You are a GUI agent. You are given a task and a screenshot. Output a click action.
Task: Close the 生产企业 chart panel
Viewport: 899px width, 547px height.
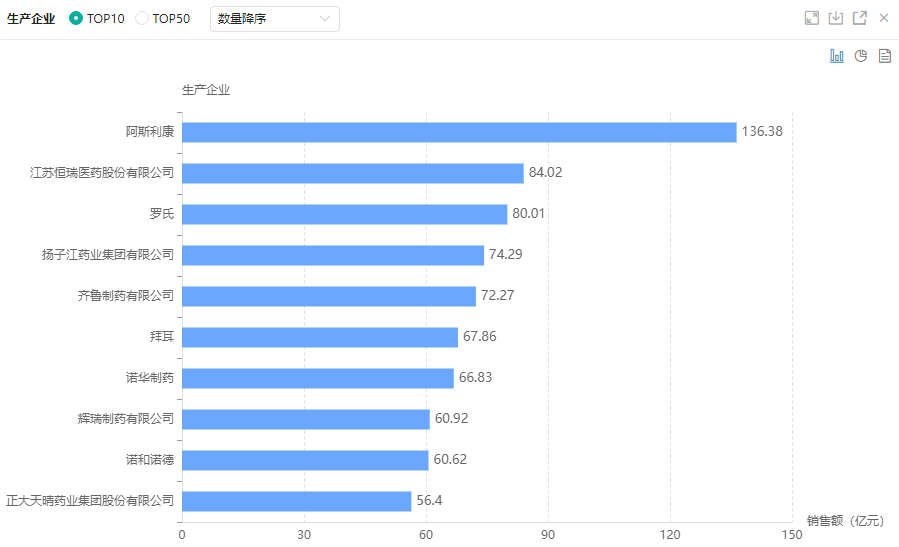(883, 18)
